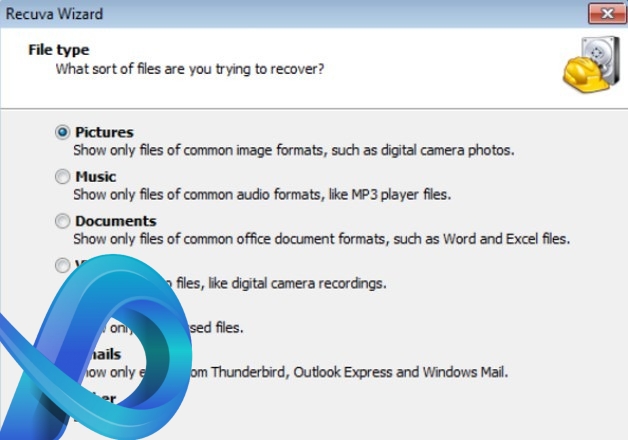Viewport: 628px width, 440px height.
Task: Click the 'Pictures' option label
Action: click(x=105, y=132)
